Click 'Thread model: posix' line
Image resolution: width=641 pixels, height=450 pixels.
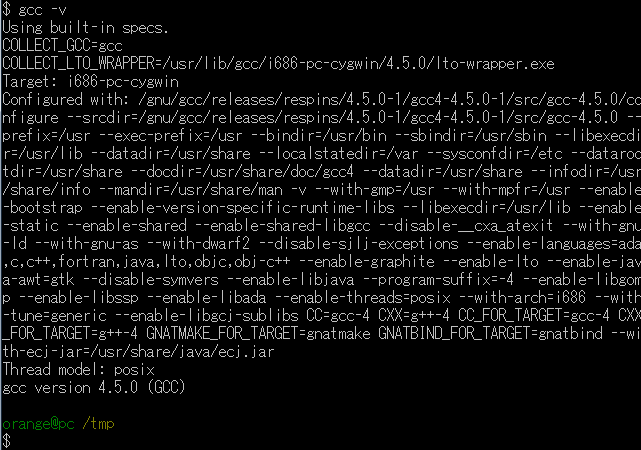78,369
